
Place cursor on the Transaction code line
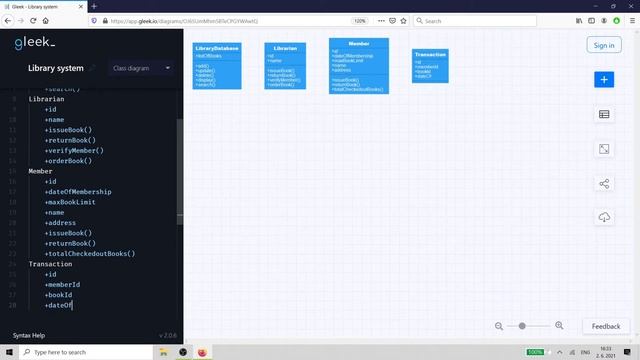pyautogui.click(x=50, y=264)
